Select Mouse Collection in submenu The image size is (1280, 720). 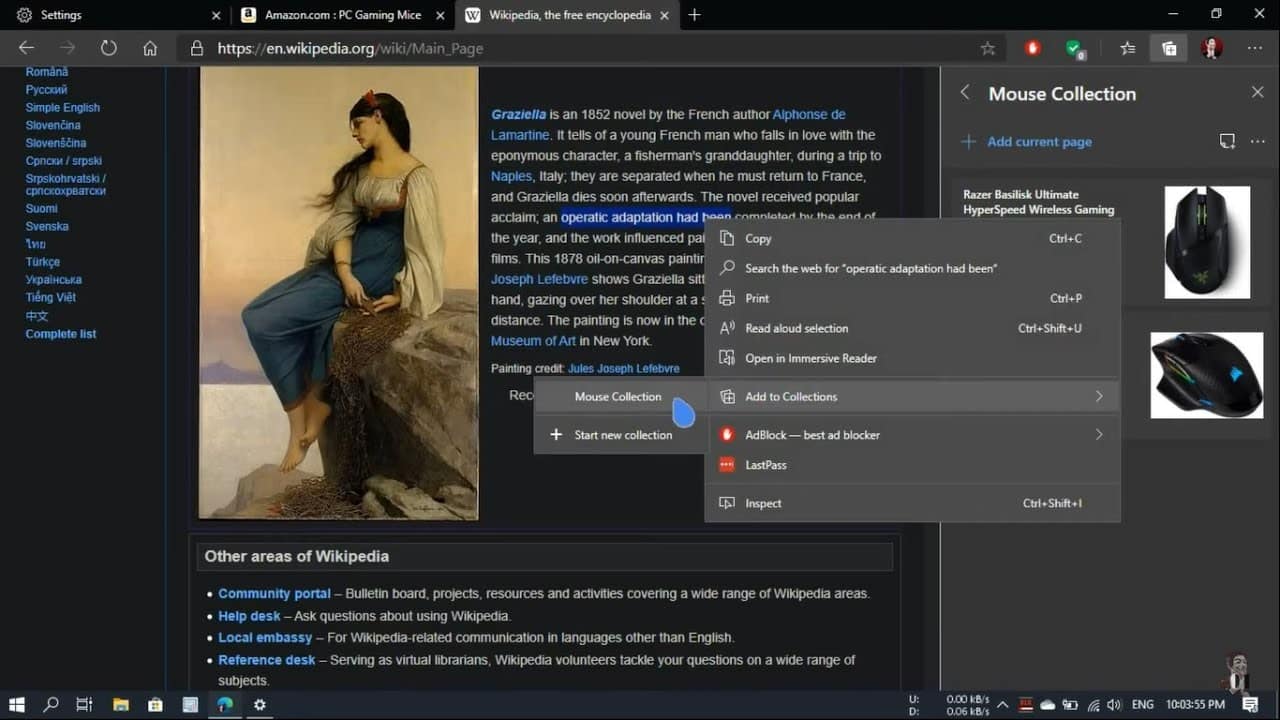[617, 397]
